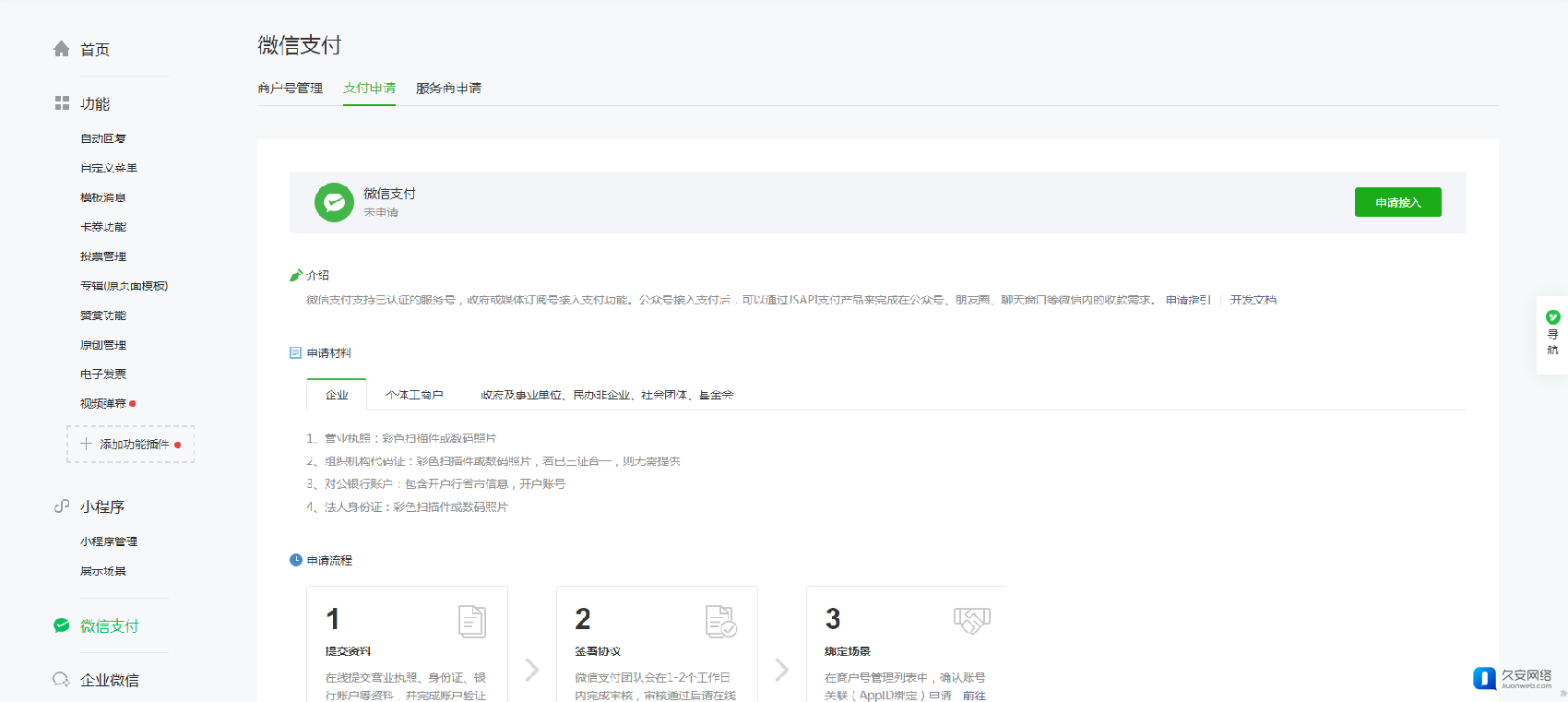This screenshot has height=702, width=1568.
Task: Click the round green WeChat Pay logo
Action: (x=334, y=202)
